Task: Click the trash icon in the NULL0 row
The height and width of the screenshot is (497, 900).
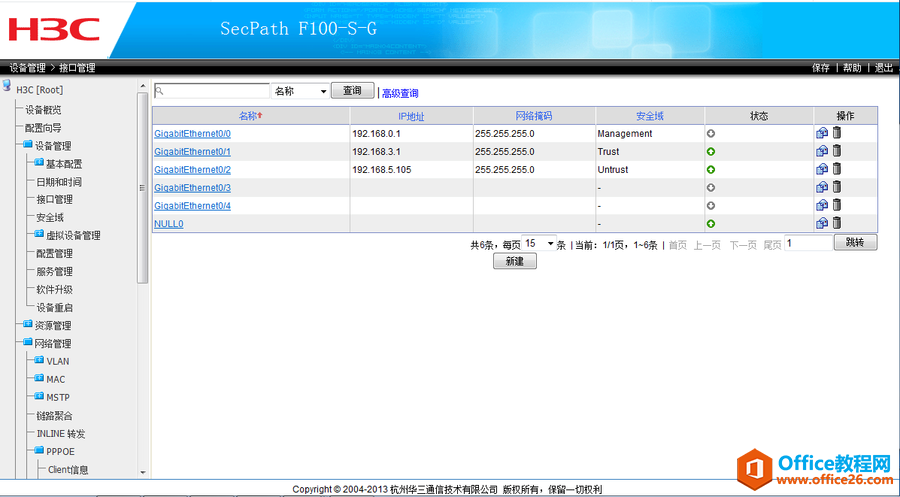Action: point(837,222)
